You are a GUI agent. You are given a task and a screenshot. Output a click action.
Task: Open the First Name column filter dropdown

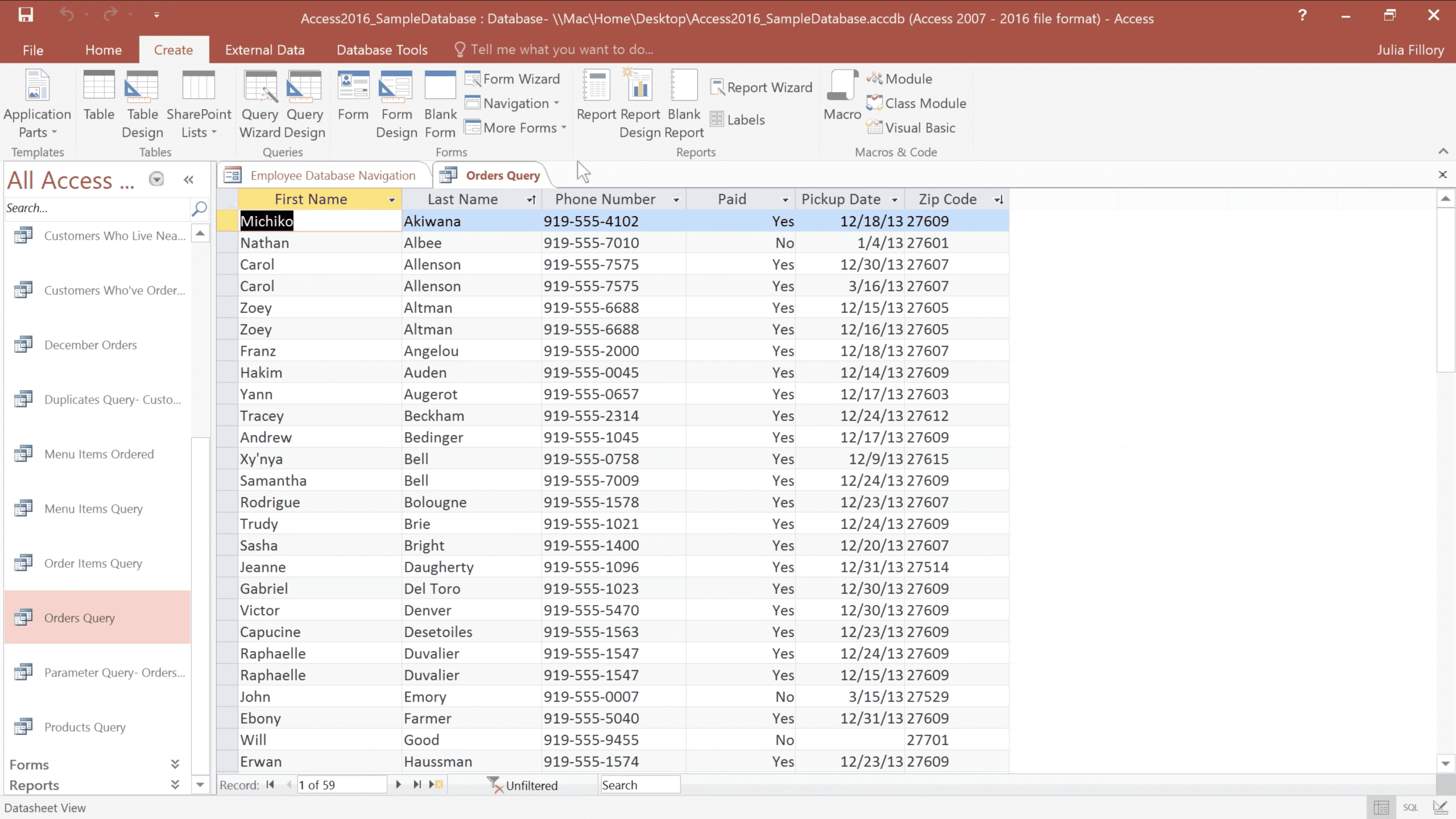(x=391, y=200)
